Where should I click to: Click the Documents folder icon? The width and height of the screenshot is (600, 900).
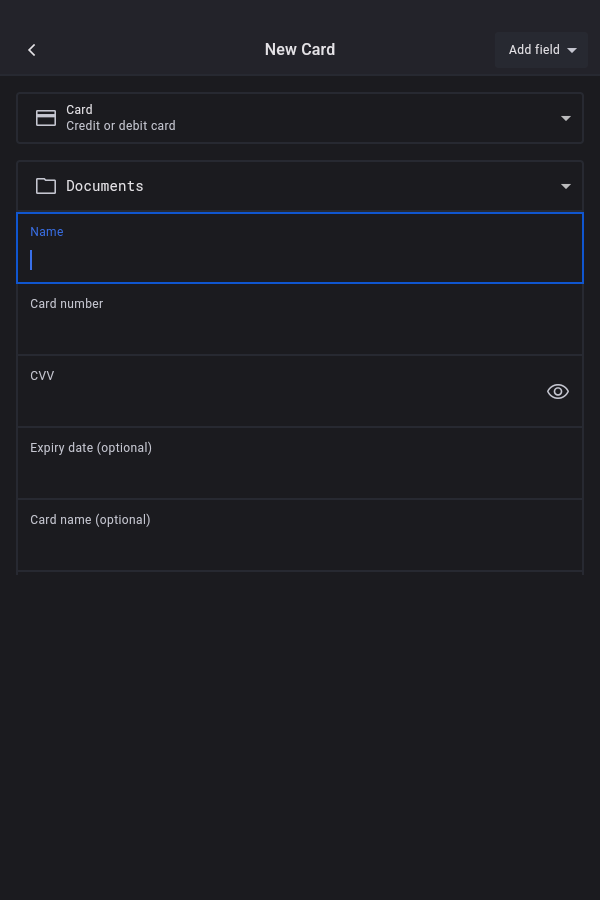46,186
